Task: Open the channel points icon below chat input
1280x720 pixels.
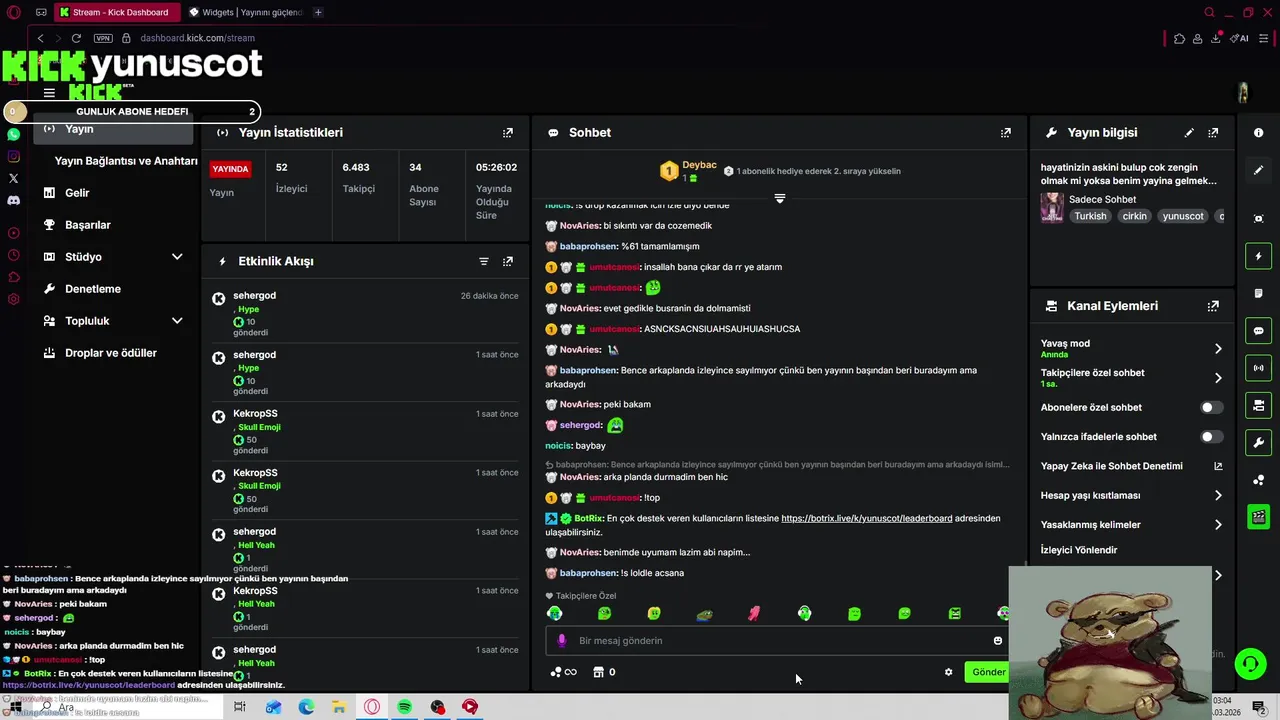Action: [x=564, y=672]
